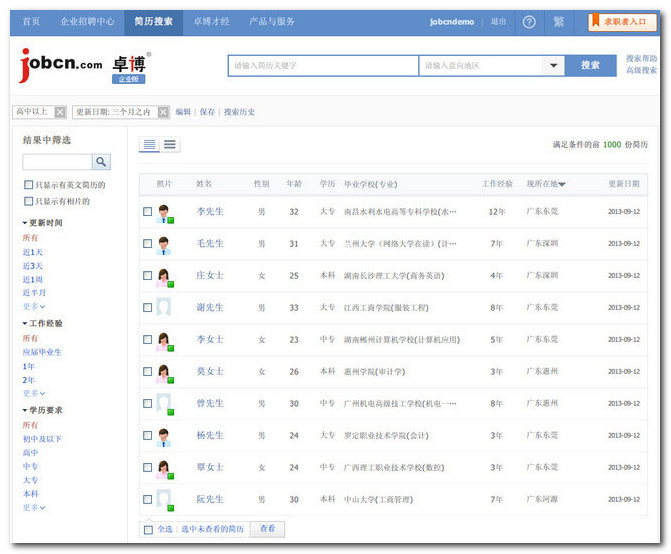Expand 更多 under 工作经验 section
The width and height of the screenshot is (671, 554).
click(x=35, y=393)
